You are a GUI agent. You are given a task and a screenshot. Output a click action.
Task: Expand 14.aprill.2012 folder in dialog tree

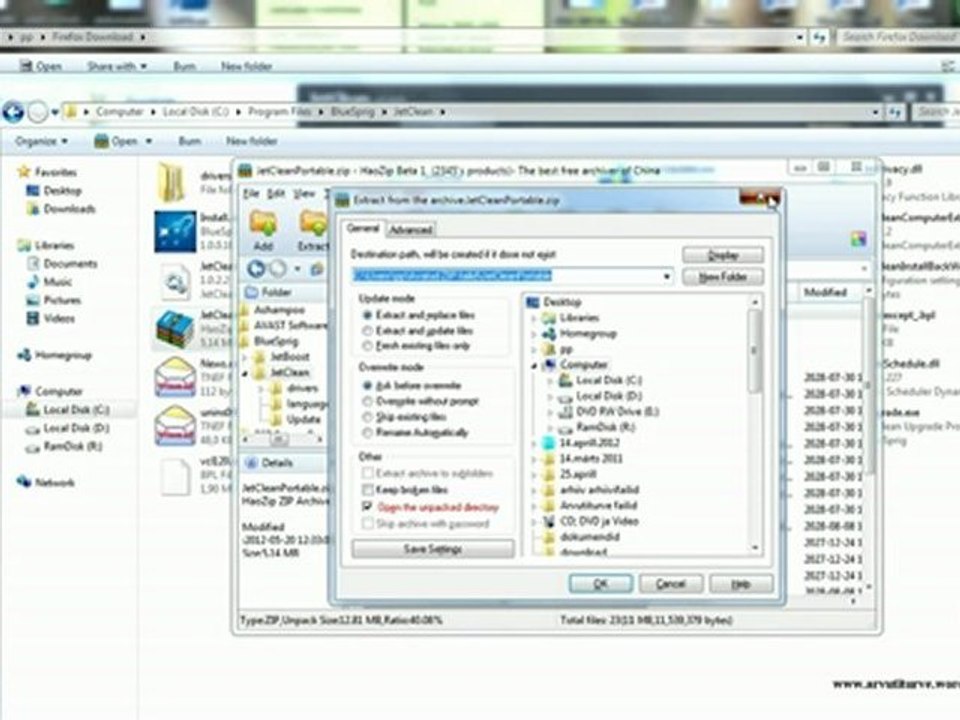(534, 443)
